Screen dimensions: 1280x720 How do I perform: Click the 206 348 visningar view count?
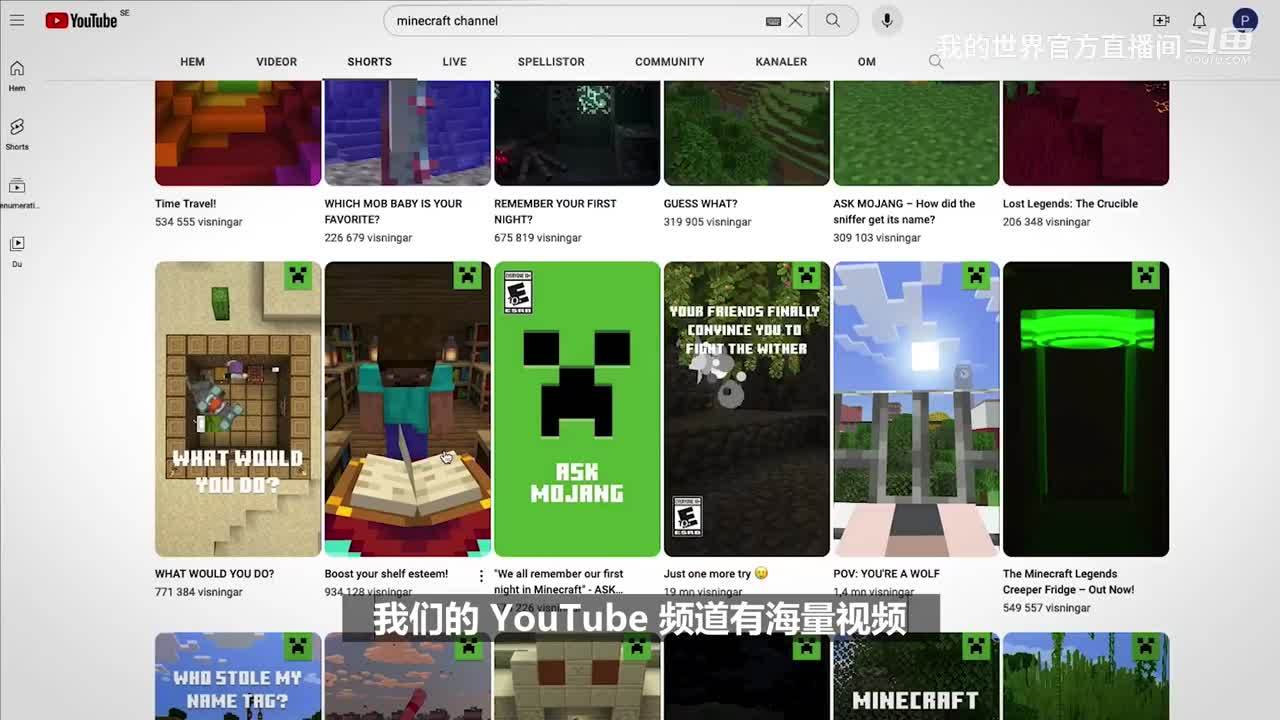1047,222
